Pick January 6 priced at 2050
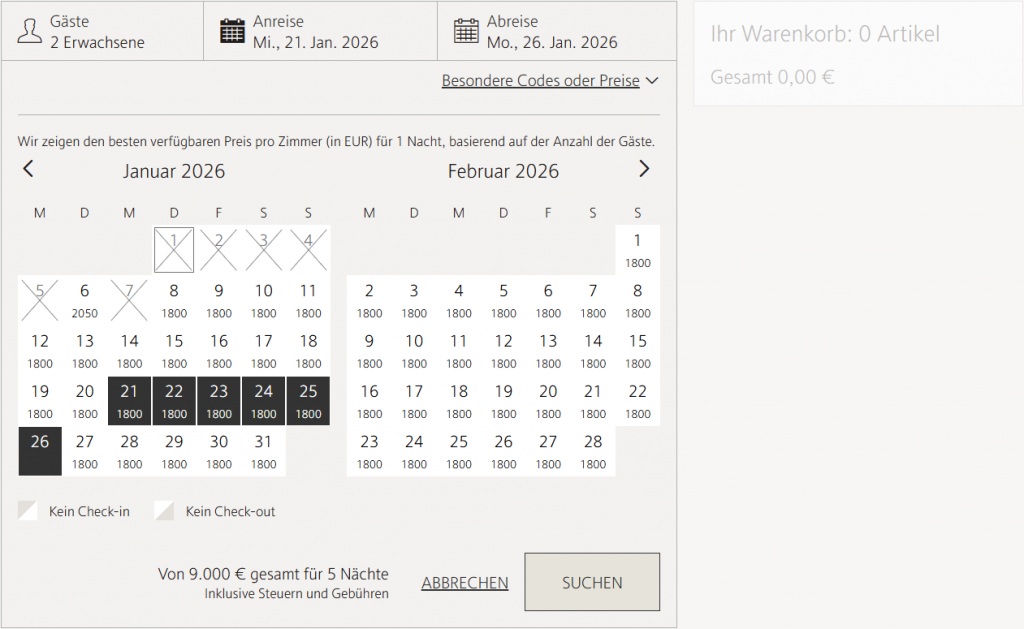 tap(85, 300)
